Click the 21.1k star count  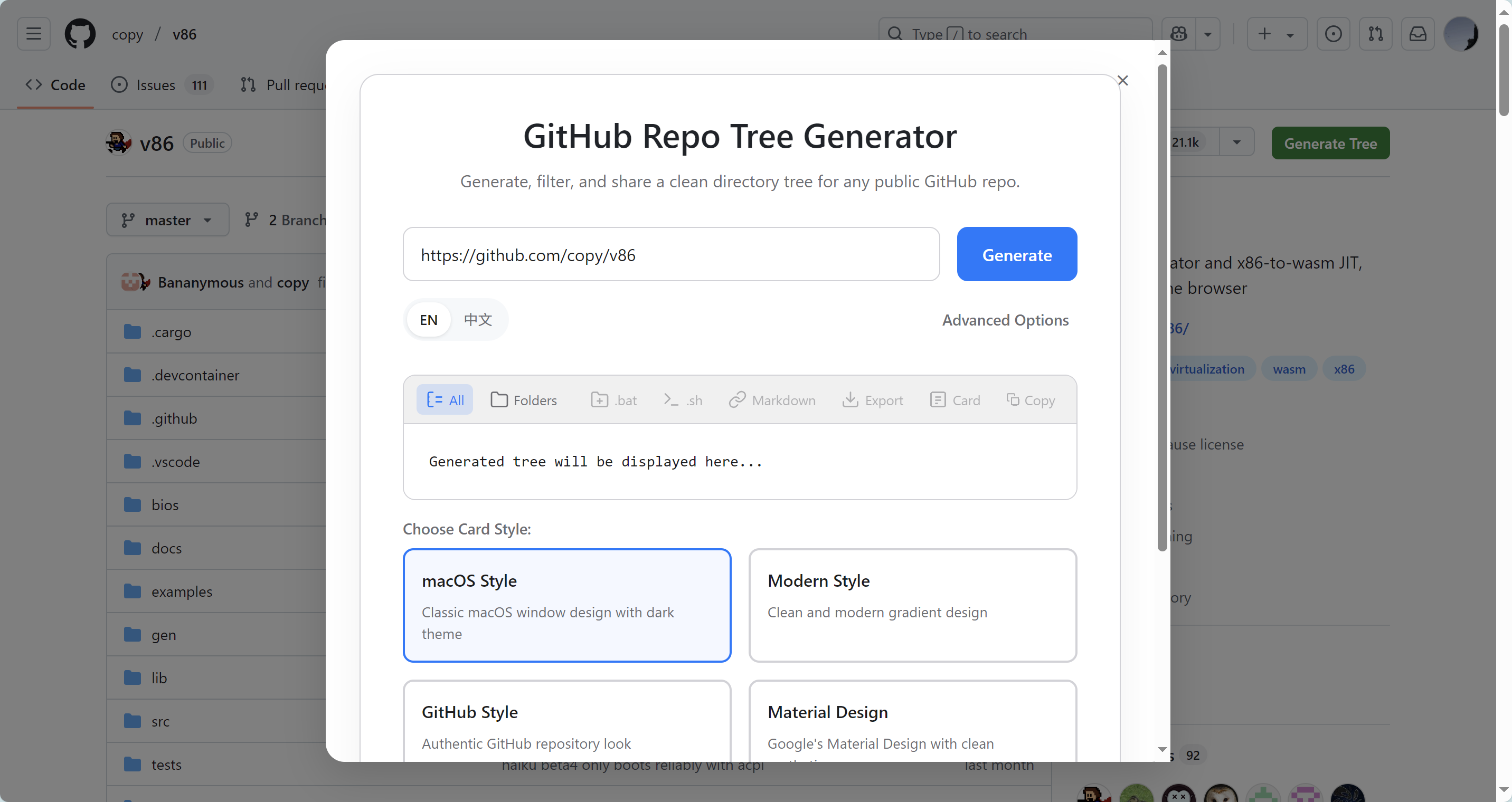coord(1186,142)
